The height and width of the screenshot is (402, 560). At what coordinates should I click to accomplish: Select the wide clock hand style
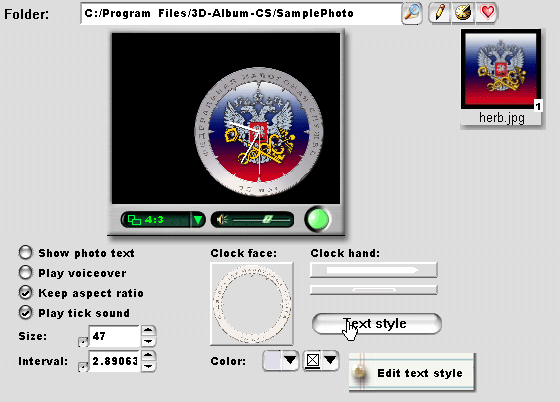373,270
